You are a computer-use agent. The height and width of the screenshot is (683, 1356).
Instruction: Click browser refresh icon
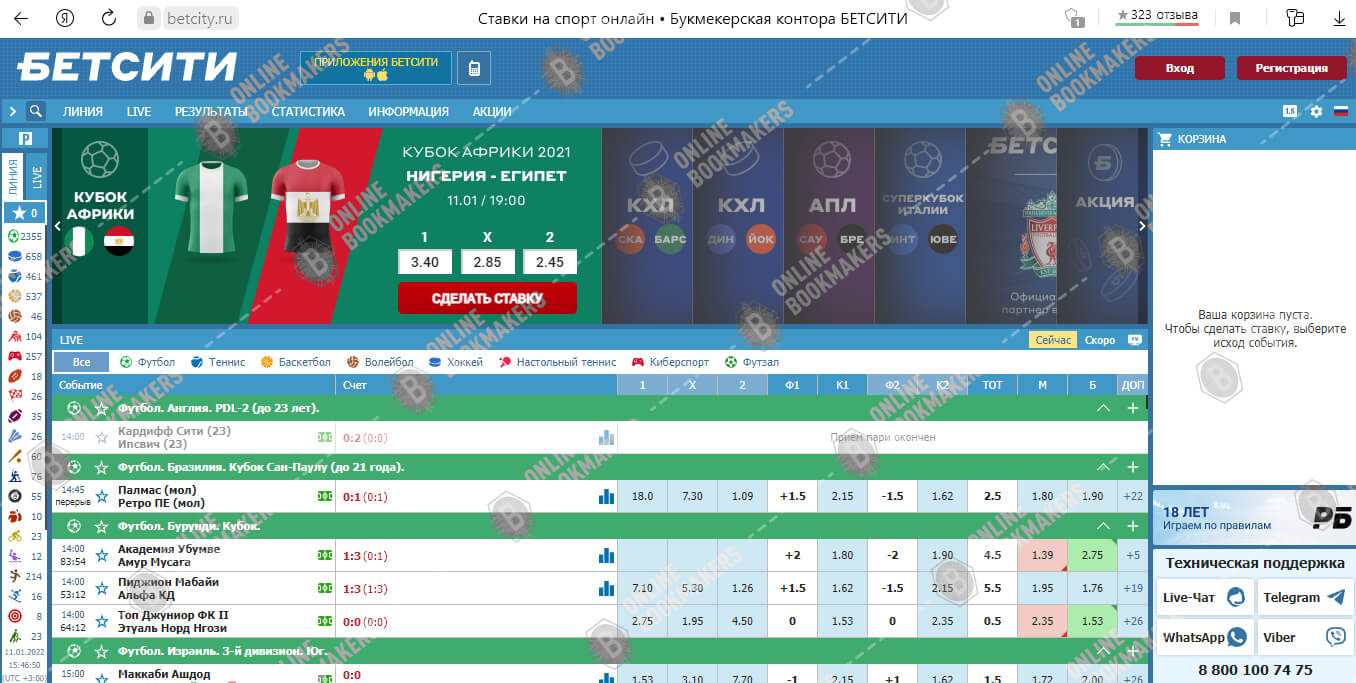click(x=109, y=18)
